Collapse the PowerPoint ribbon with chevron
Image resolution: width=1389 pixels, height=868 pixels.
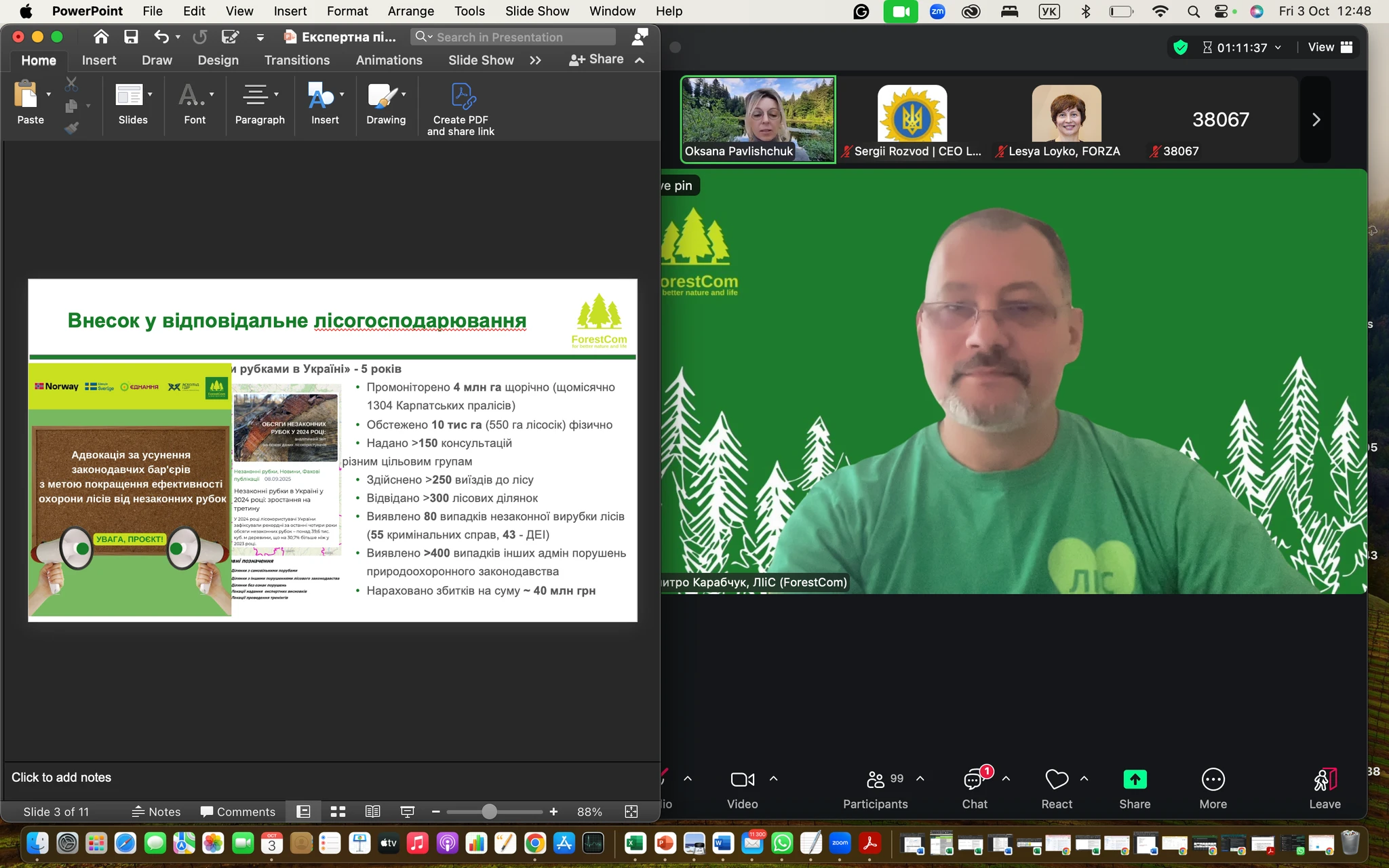(640, 60)
